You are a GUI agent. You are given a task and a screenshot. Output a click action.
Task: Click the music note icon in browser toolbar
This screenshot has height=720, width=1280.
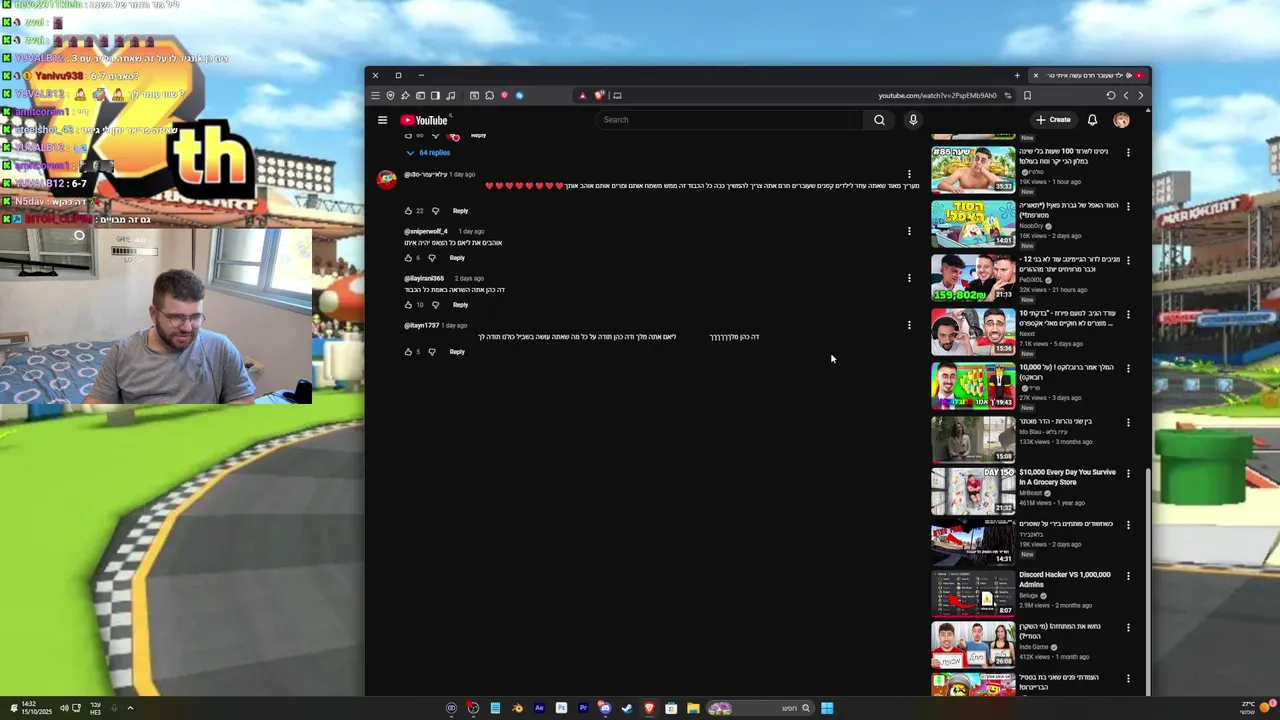450,96
